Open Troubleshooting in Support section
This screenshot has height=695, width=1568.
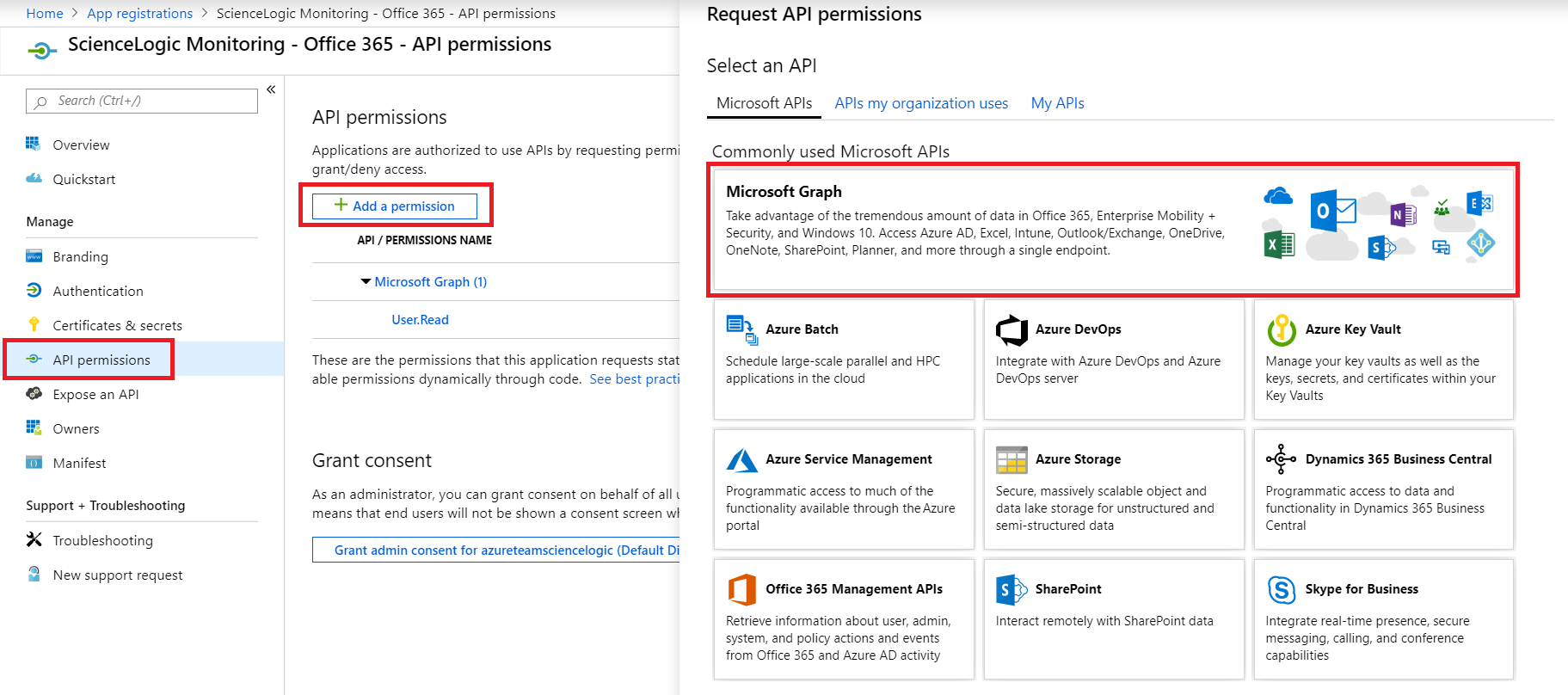[102, 540]
